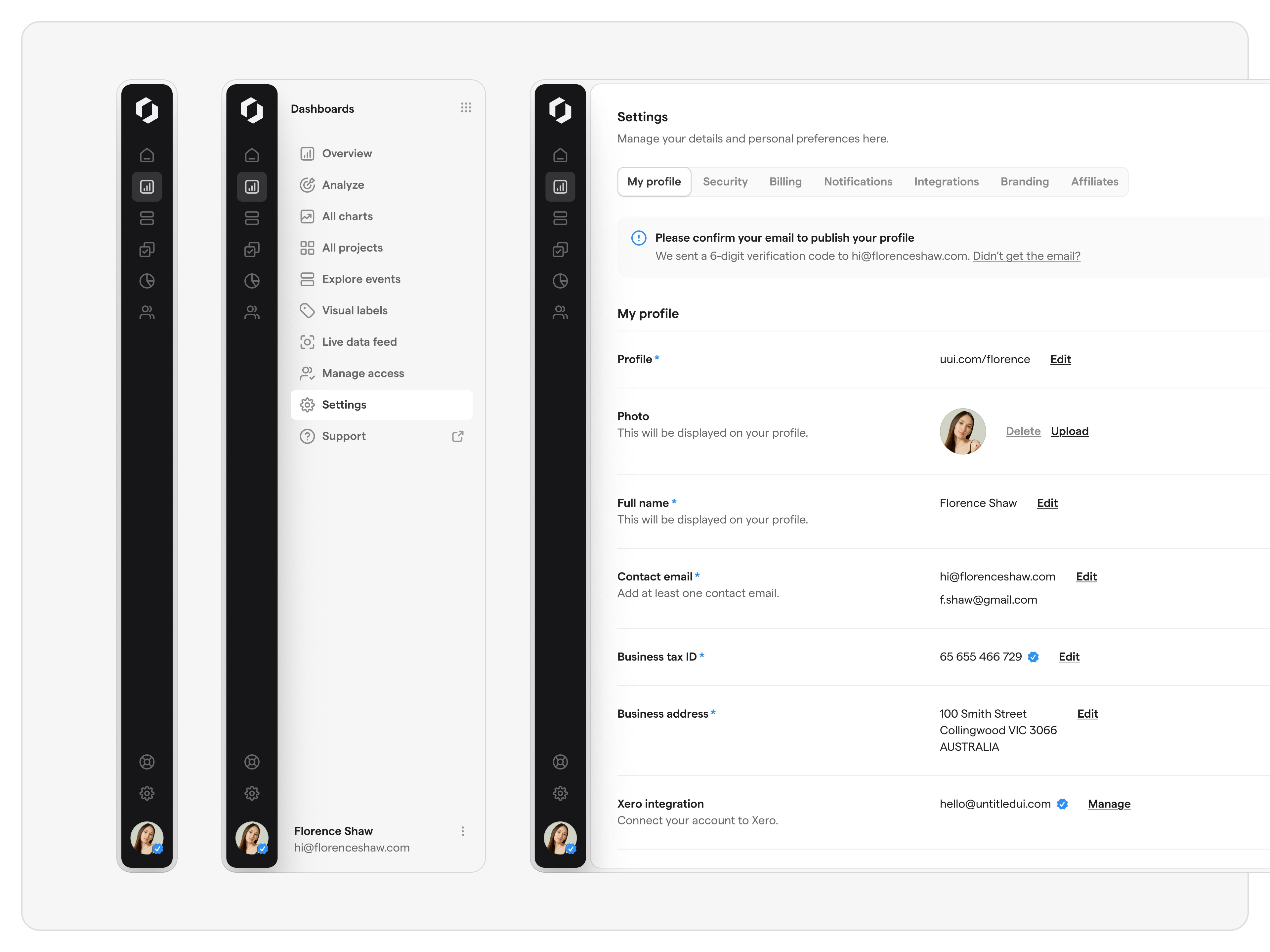This screenshot has width=1270, height=952.
Task: Click the settings gear in the dark sidebar
Action: pos(148,793)
